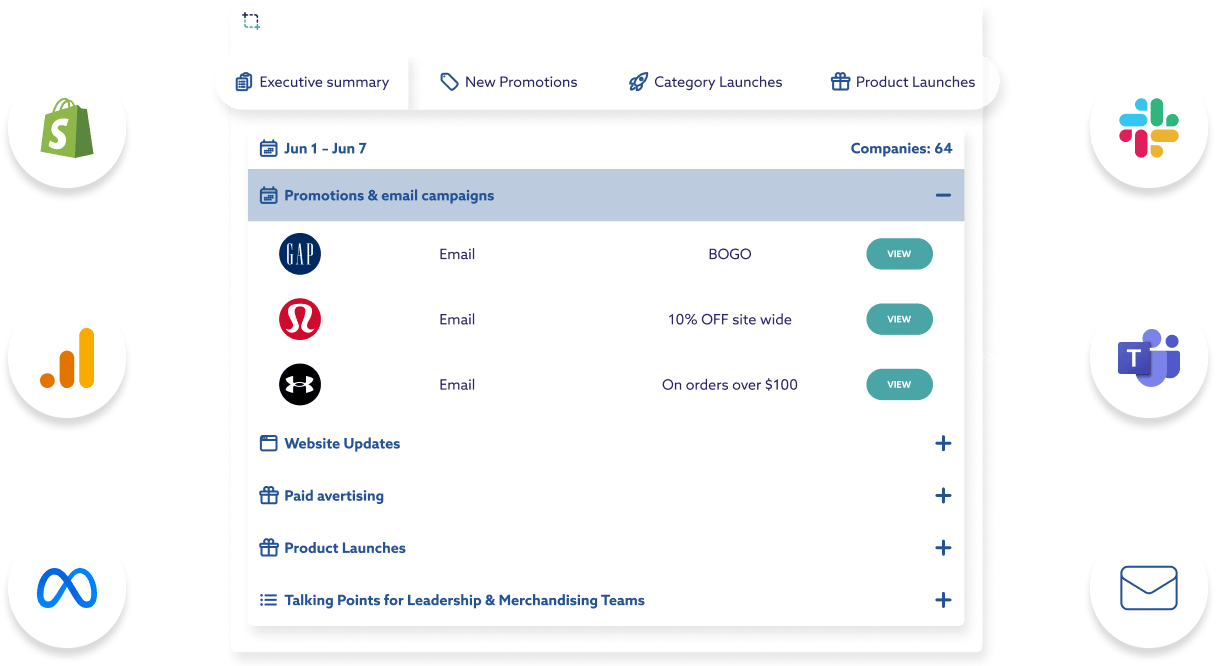Click the Slack logo icon
1216x666 pixels.
[x=1149, y=128]
